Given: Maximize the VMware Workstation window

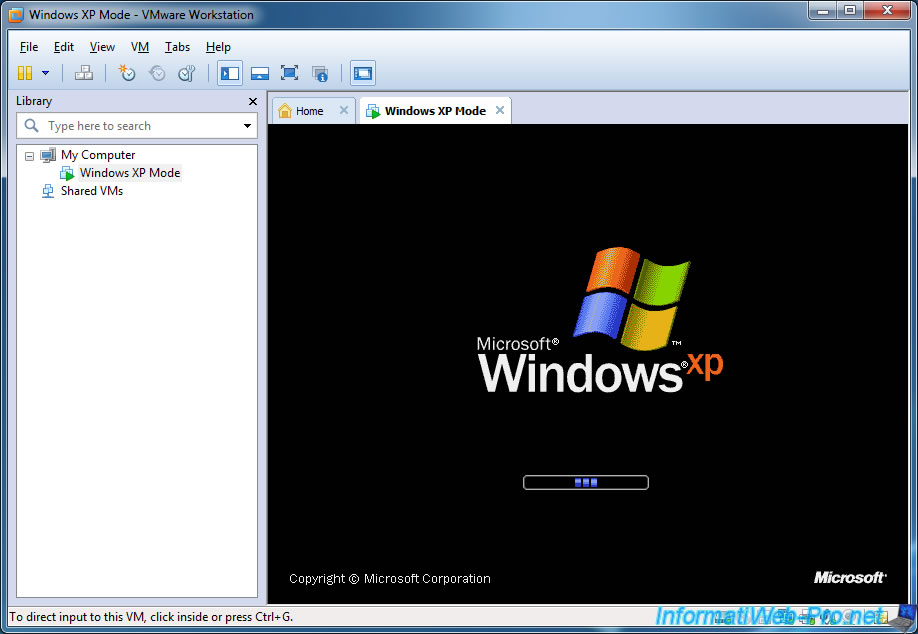Looking at the screenshot, I should point(850,10).
